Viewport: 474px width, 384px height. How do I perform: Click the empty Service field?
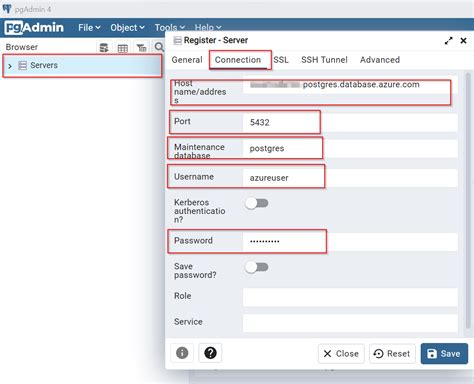coord(350,323)
